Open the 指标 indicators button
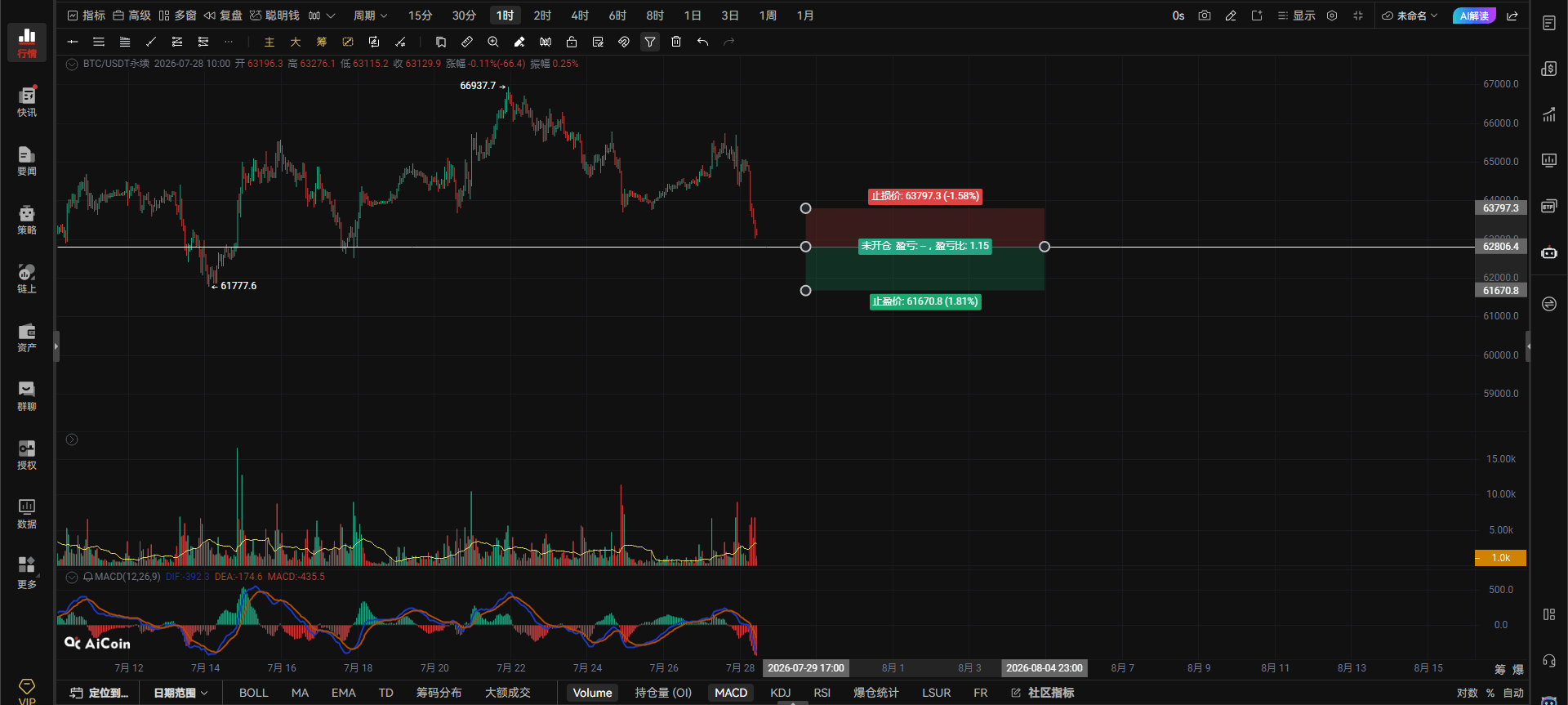Viewport: 1568px width, 705px height. (x=87, y=16)
